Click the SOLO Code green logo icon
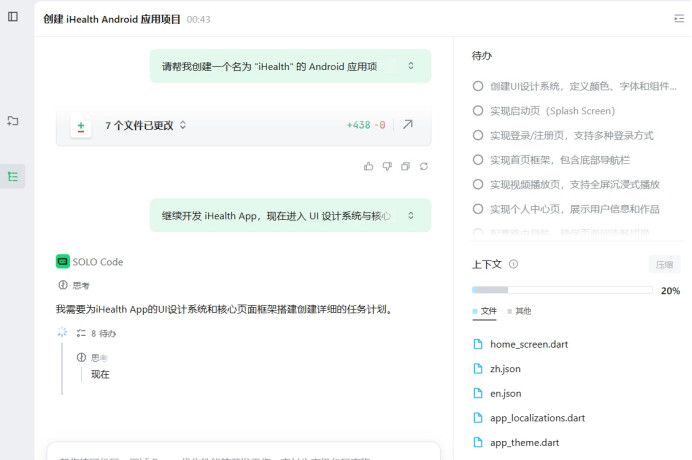692x460 pixels. [x=63, y=262]
